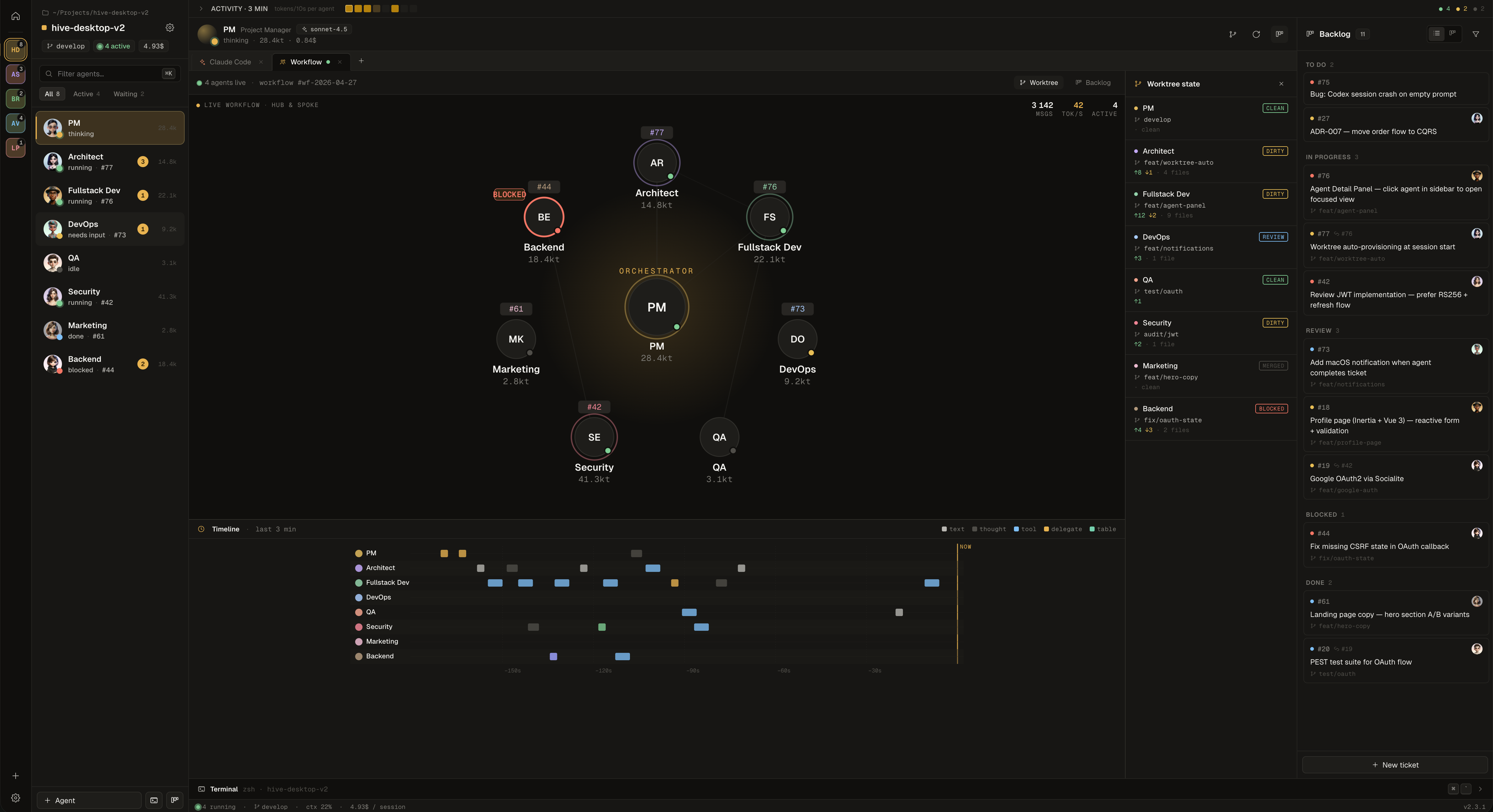Select DevOps agent needing input
Viewport: 1493px width, 812px height.
pyautogui.click(x=110, y=229)
